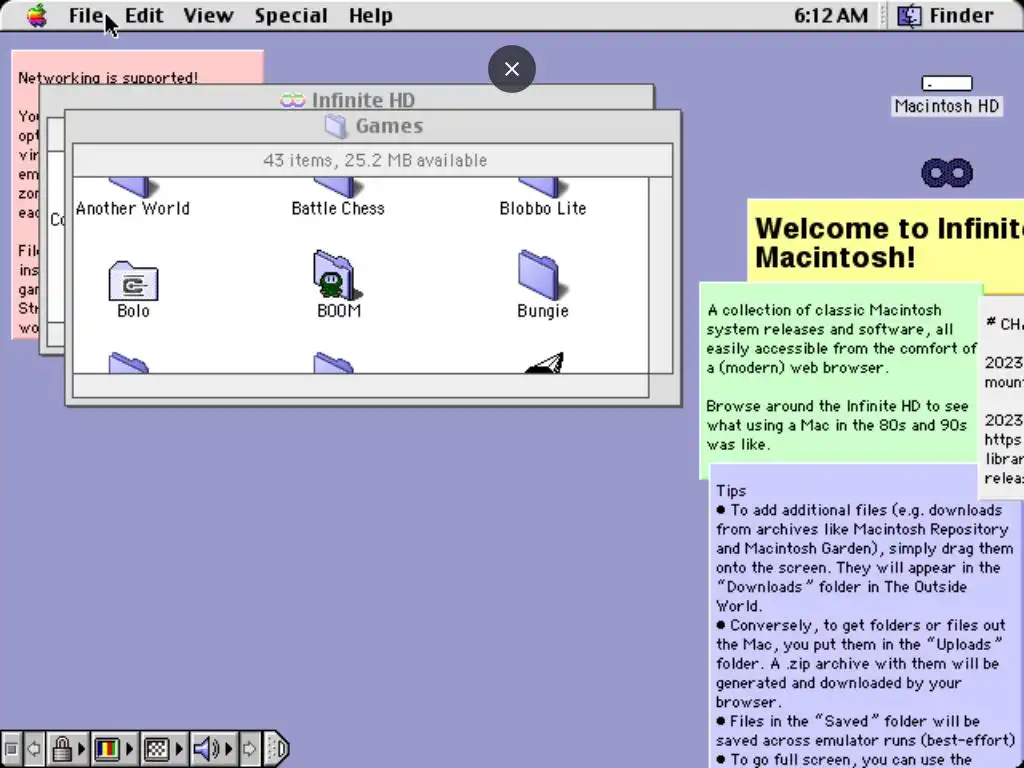
Task: Click the 6:12 AM menu bar clock
Action: pos(831,15)
